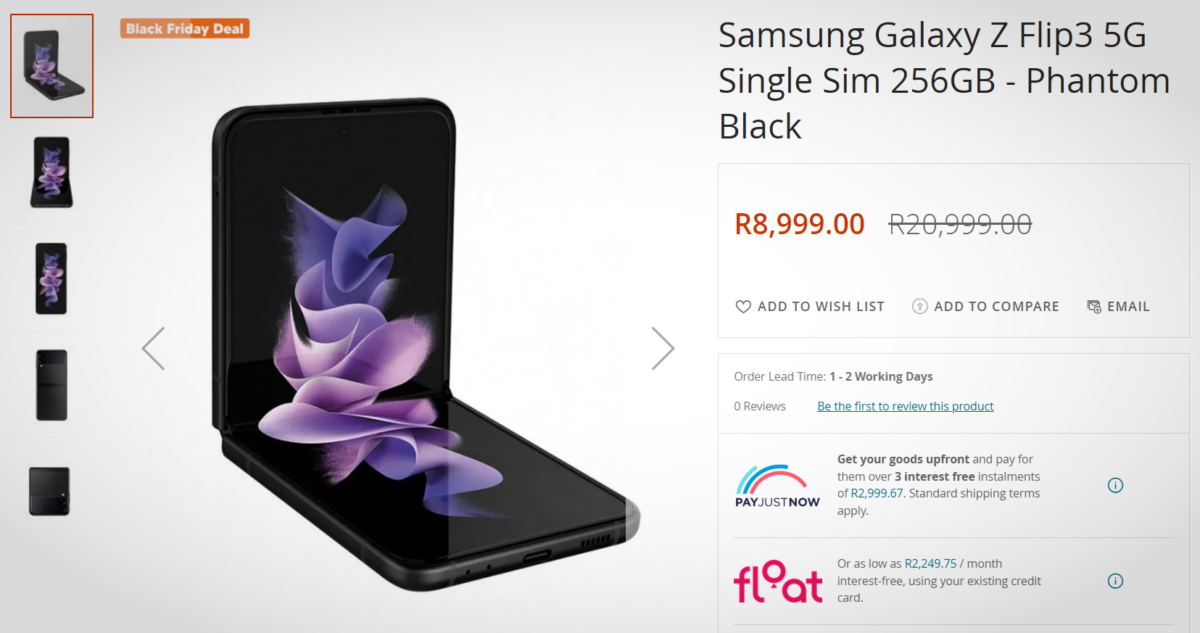Select the first half-folded phone thumbnail

(x=52, y=66)
